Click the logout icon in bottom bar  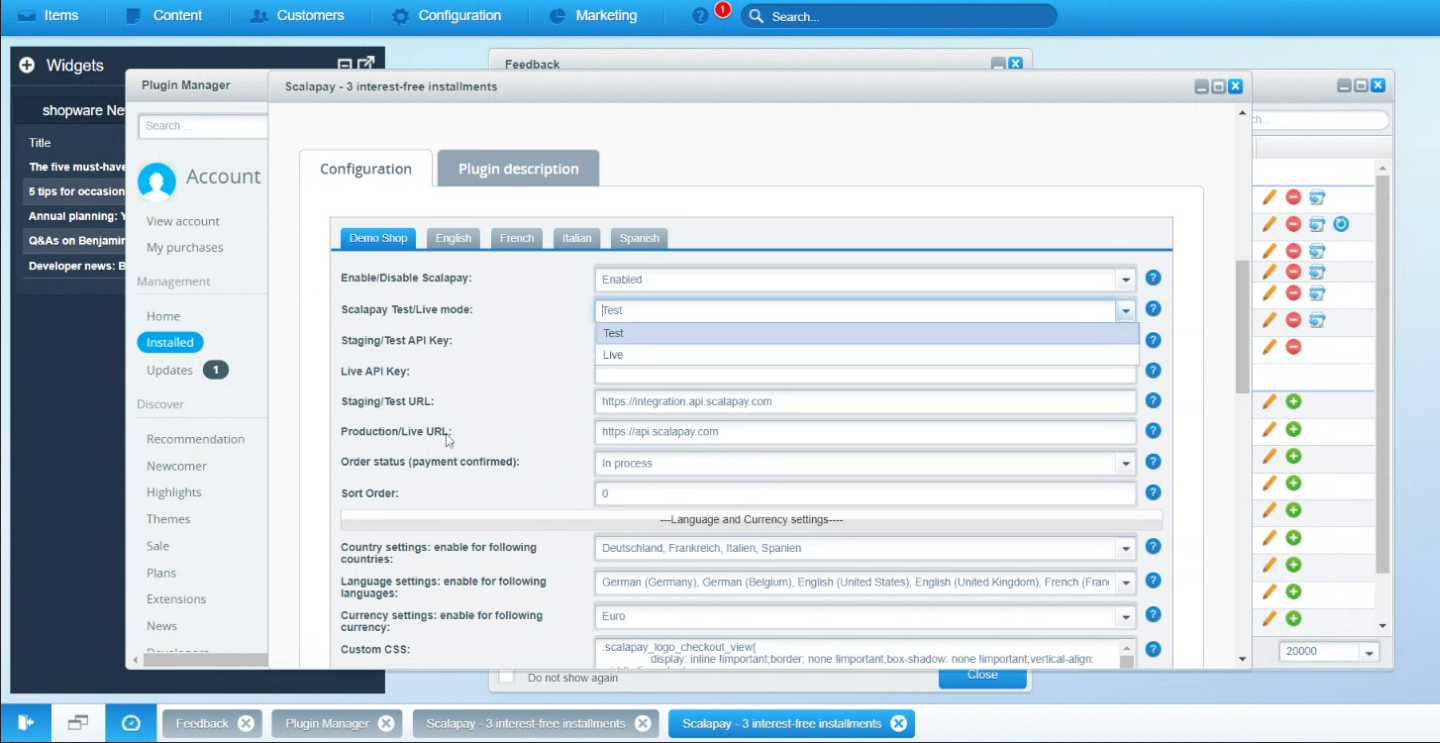pyautogui.click(x=26, y=723)
